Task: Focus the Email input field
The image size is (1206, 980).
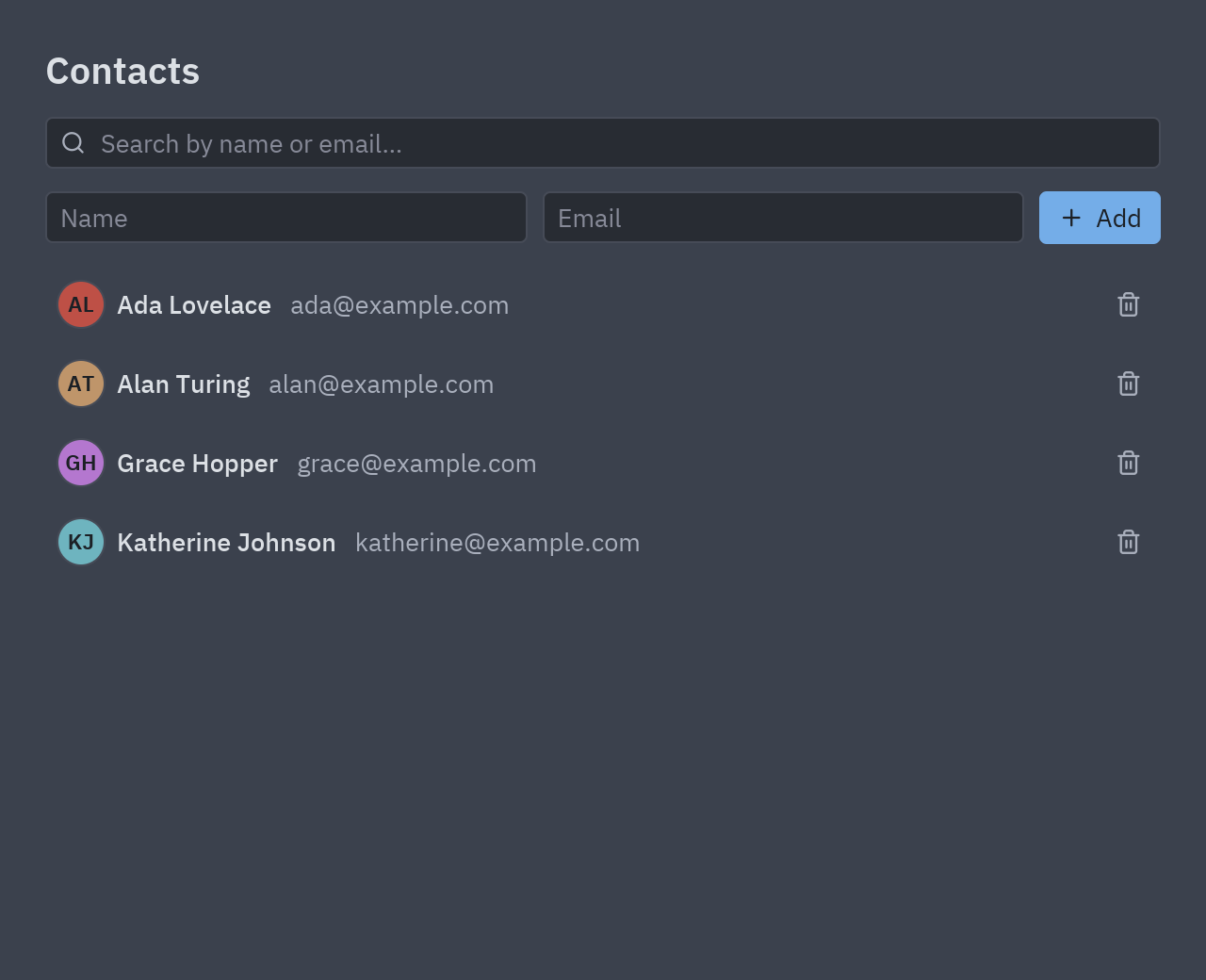Action: pyautogui.click(x=783, y=218)
